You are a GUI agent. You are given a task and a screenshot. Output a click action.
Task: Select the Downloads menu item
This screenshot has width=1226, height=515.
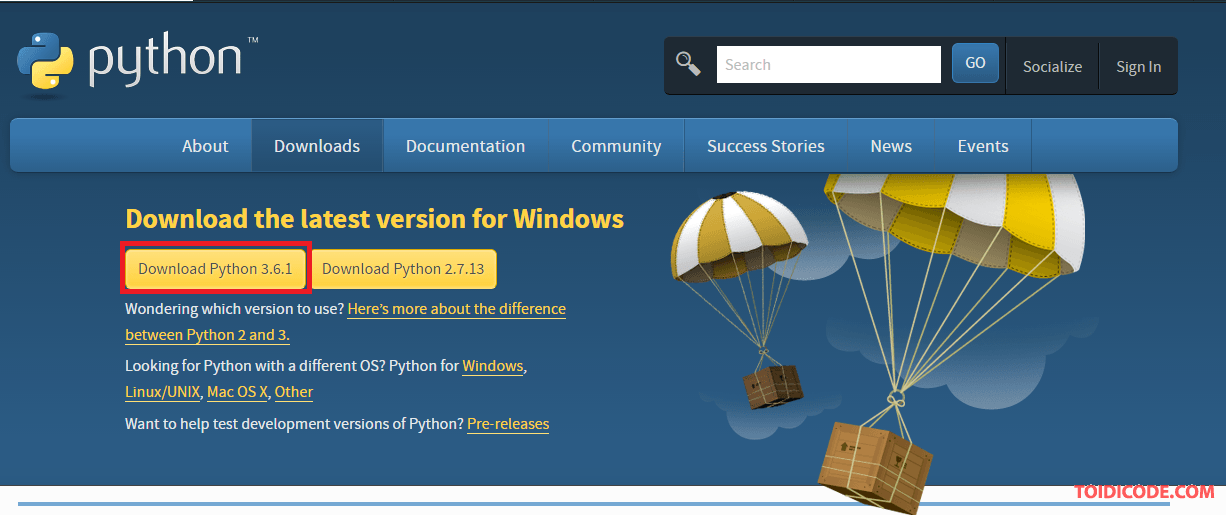point(317,146)
